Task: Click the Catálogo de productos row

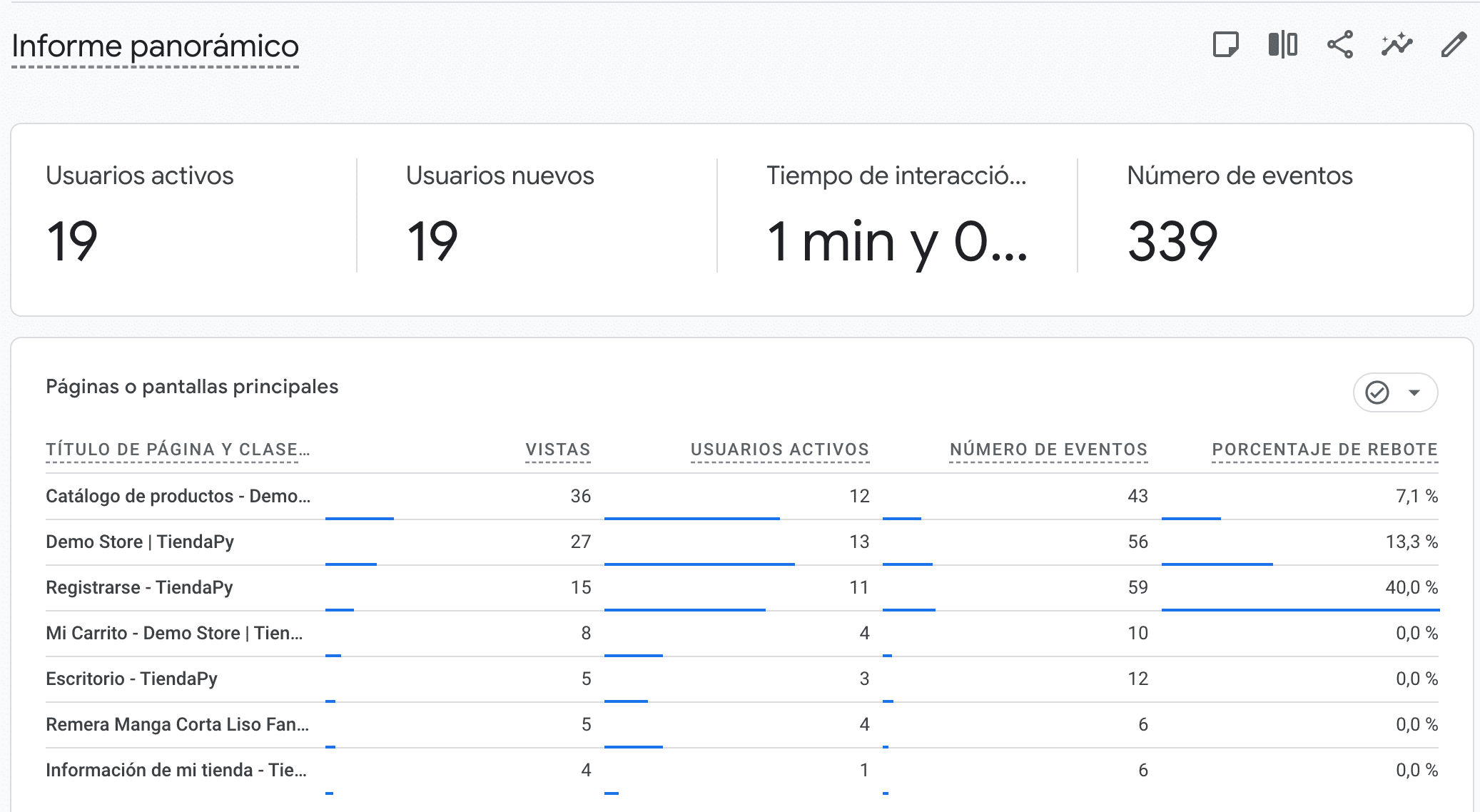Action: [178, 496]
